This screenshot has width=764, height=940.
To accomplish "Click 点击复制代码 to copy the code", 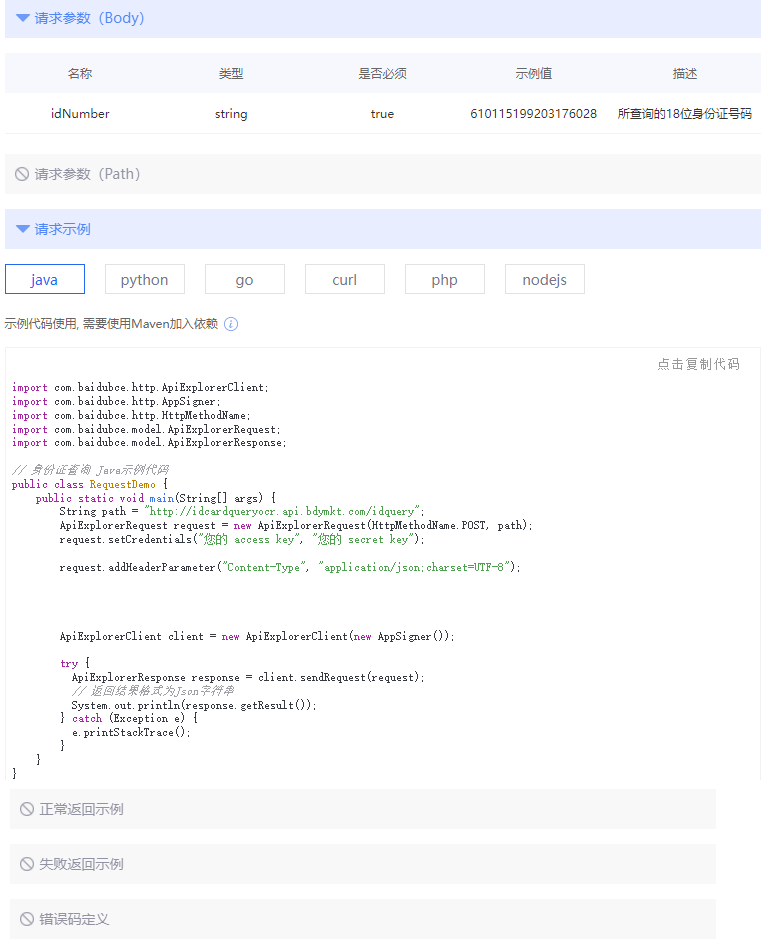I will 699,364.
